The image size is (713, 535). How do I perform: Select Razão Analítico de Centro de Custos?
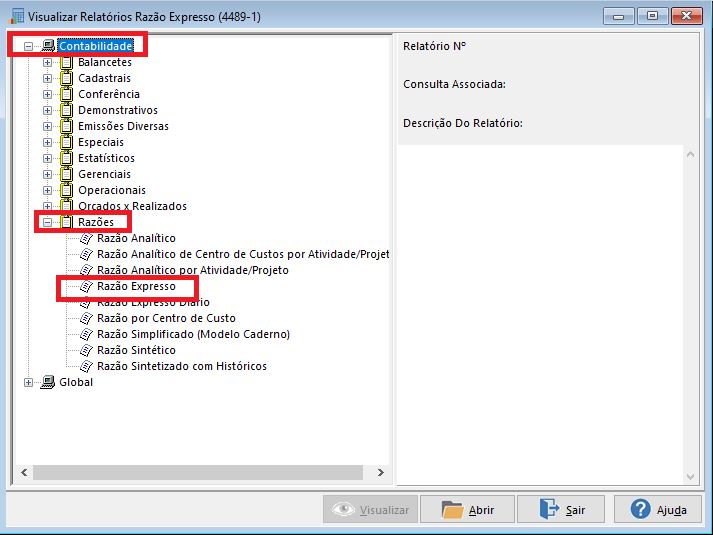[243, 254]
